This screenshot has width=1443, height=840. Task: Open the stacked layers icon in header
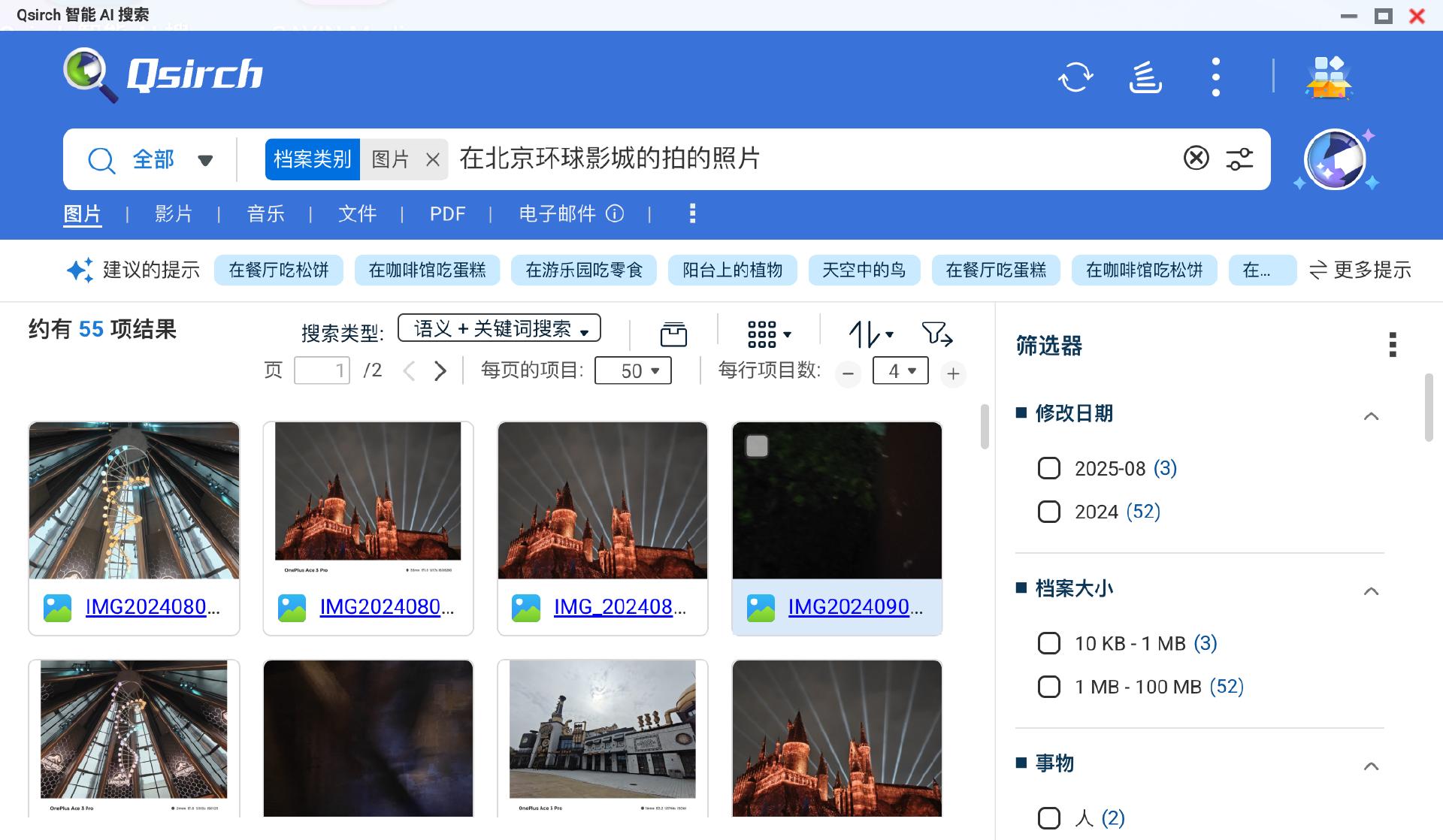[1145, 77]
